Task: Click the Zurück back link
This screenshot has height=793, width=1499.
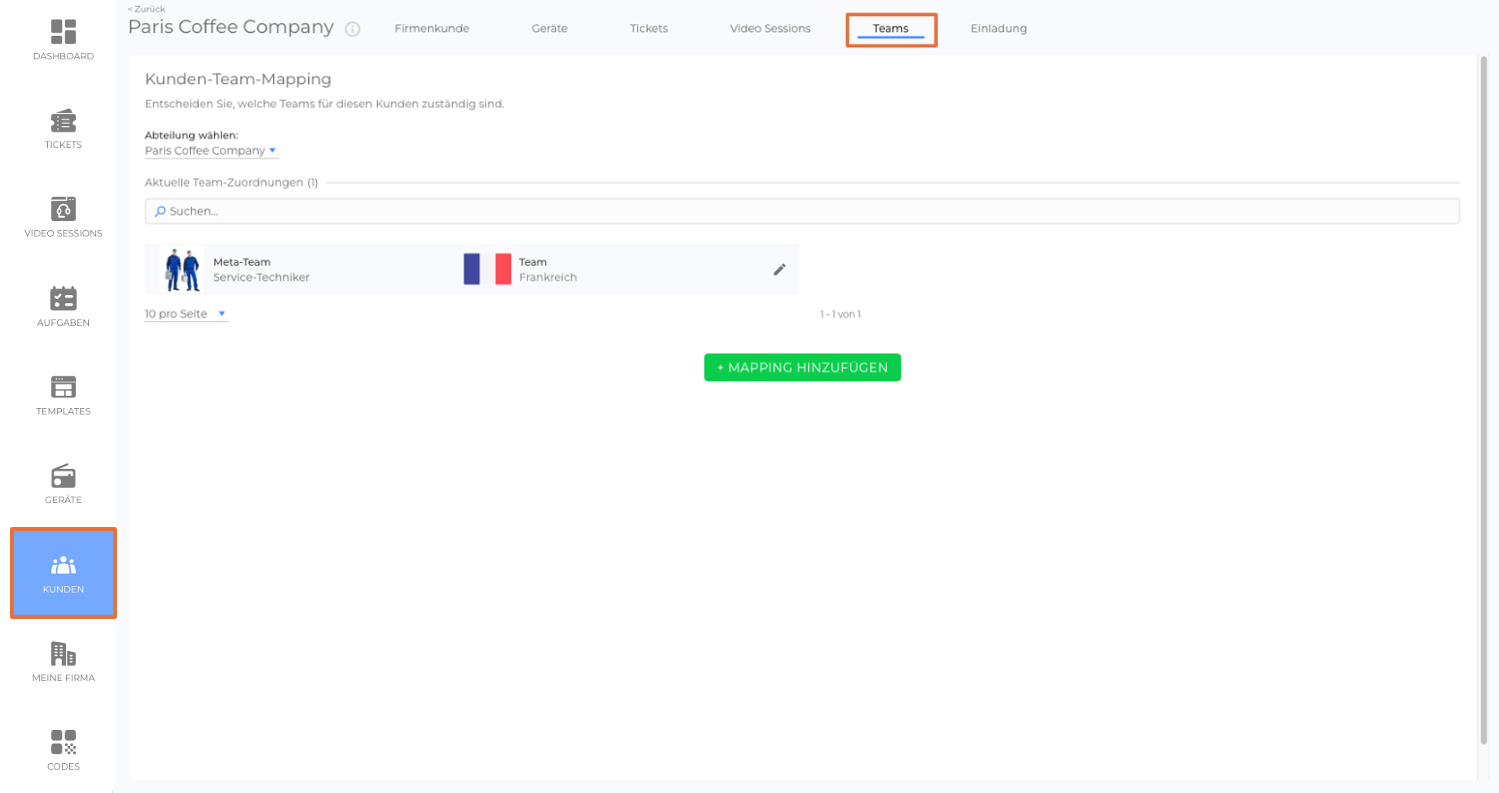Action: coord(146,9)
